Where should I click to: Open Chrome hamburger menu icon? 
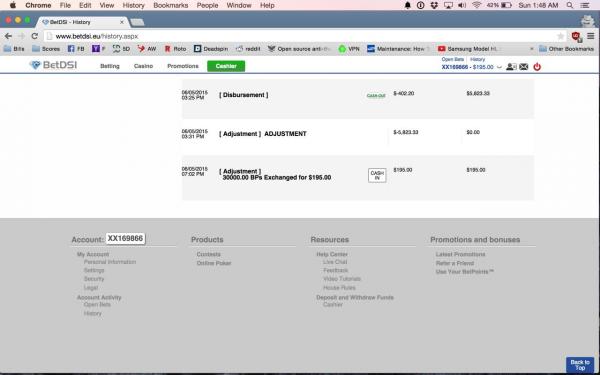[x=591, y=36]
